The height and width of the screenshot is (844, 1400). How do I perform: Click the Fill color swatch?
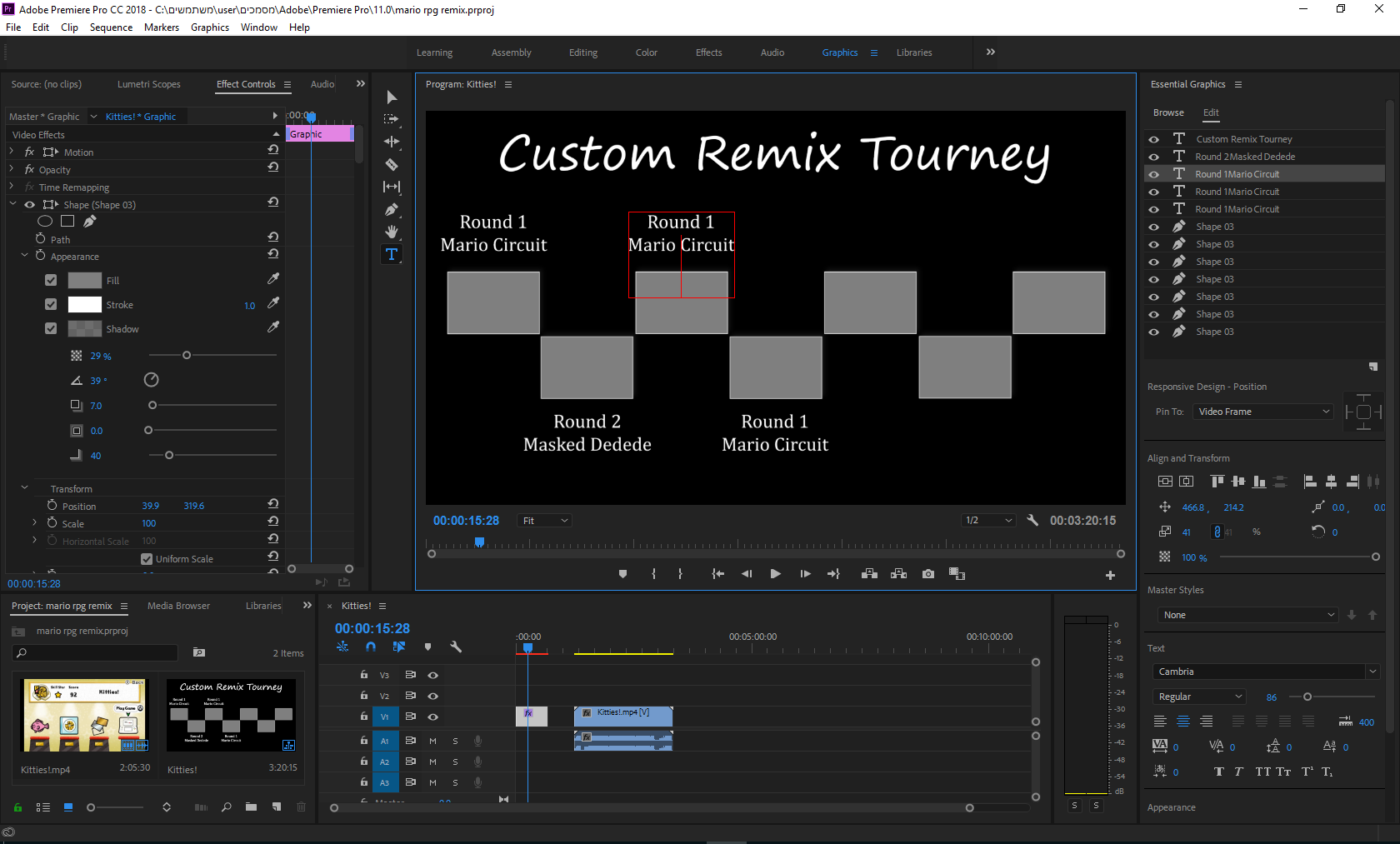[x=84, y=281]
